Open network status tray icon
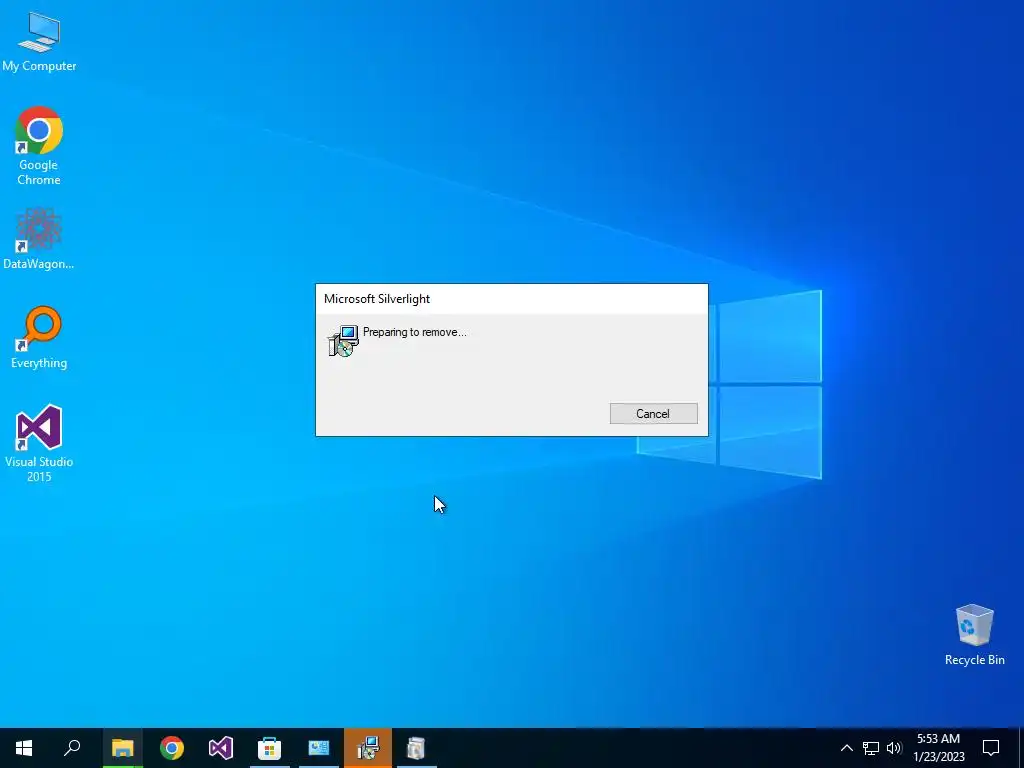 pyautogui.click(x=871, y=748)
